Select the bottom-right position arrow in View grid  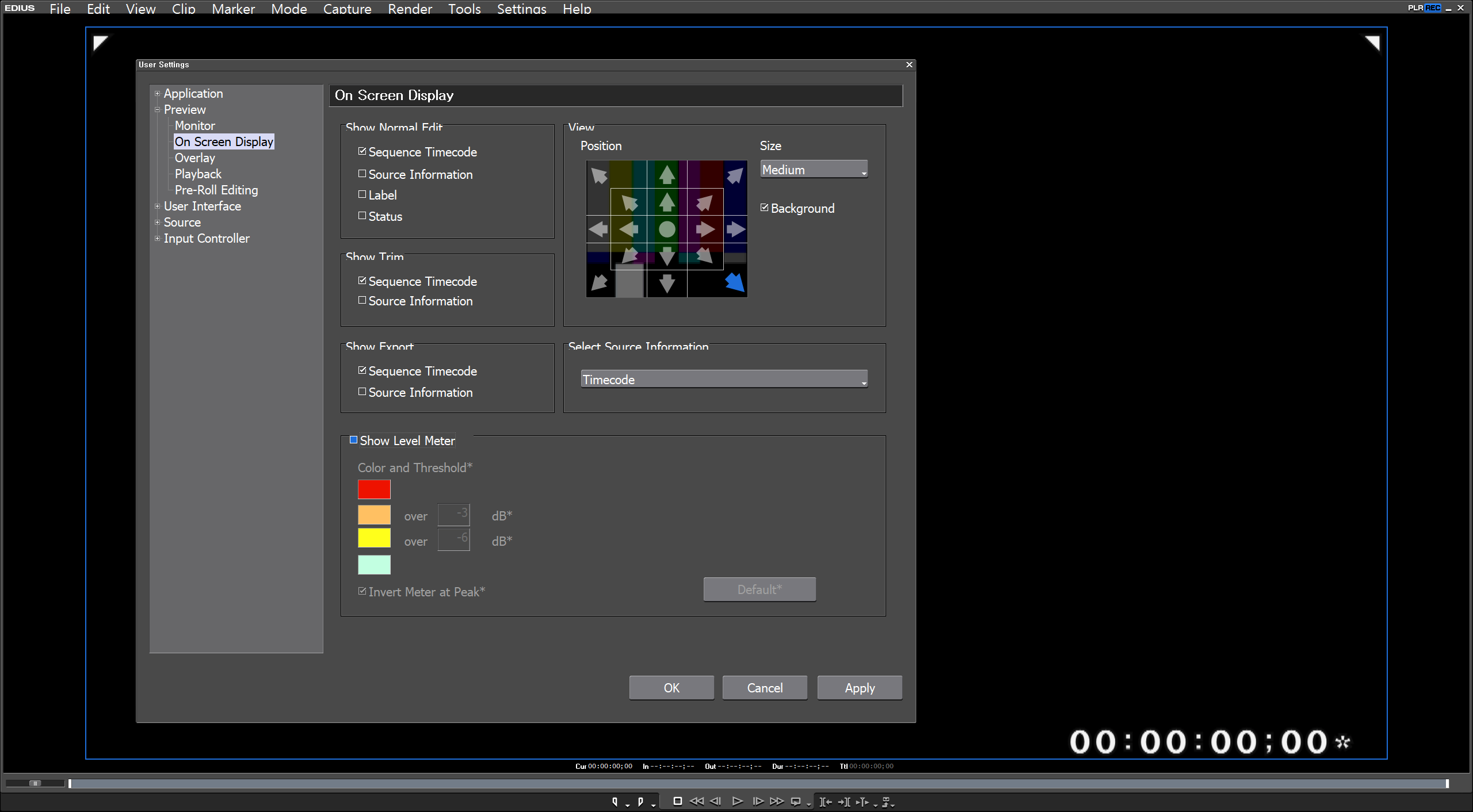pos(735,282)
